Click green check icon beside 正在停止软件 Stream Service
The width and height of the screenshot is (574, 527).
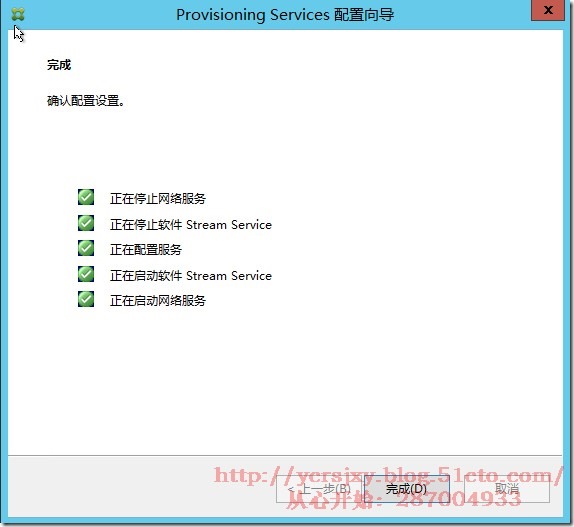point(86,223)
